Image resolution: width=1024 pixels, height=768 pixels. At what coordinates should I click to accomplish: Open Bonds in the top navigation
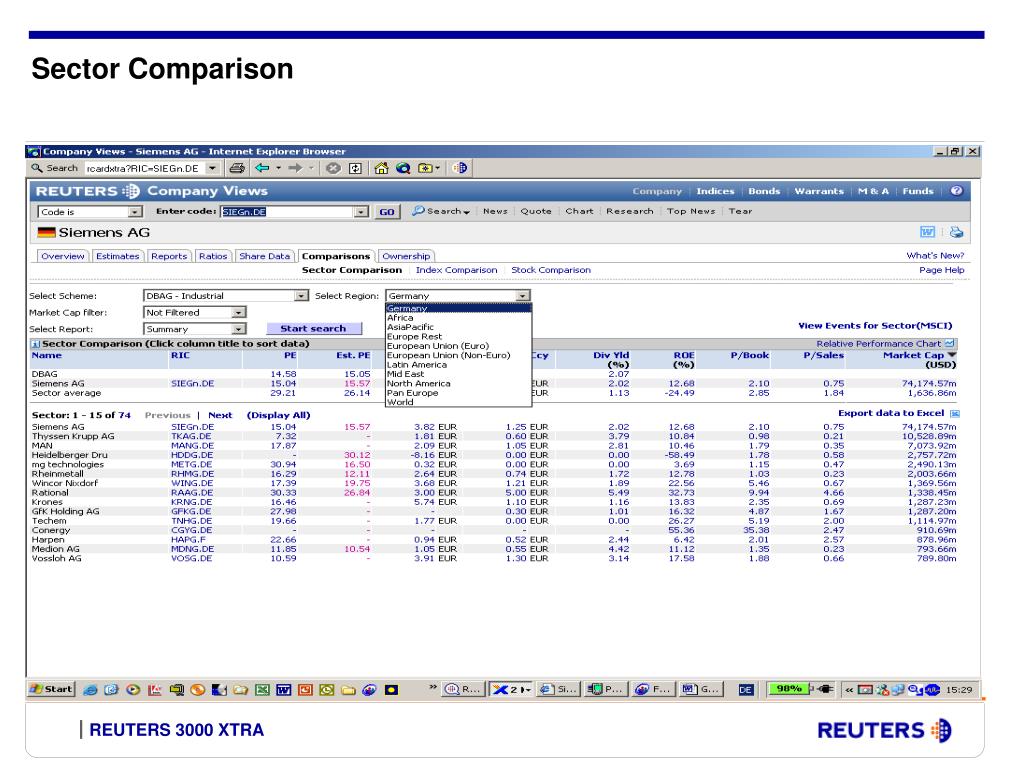764,191
